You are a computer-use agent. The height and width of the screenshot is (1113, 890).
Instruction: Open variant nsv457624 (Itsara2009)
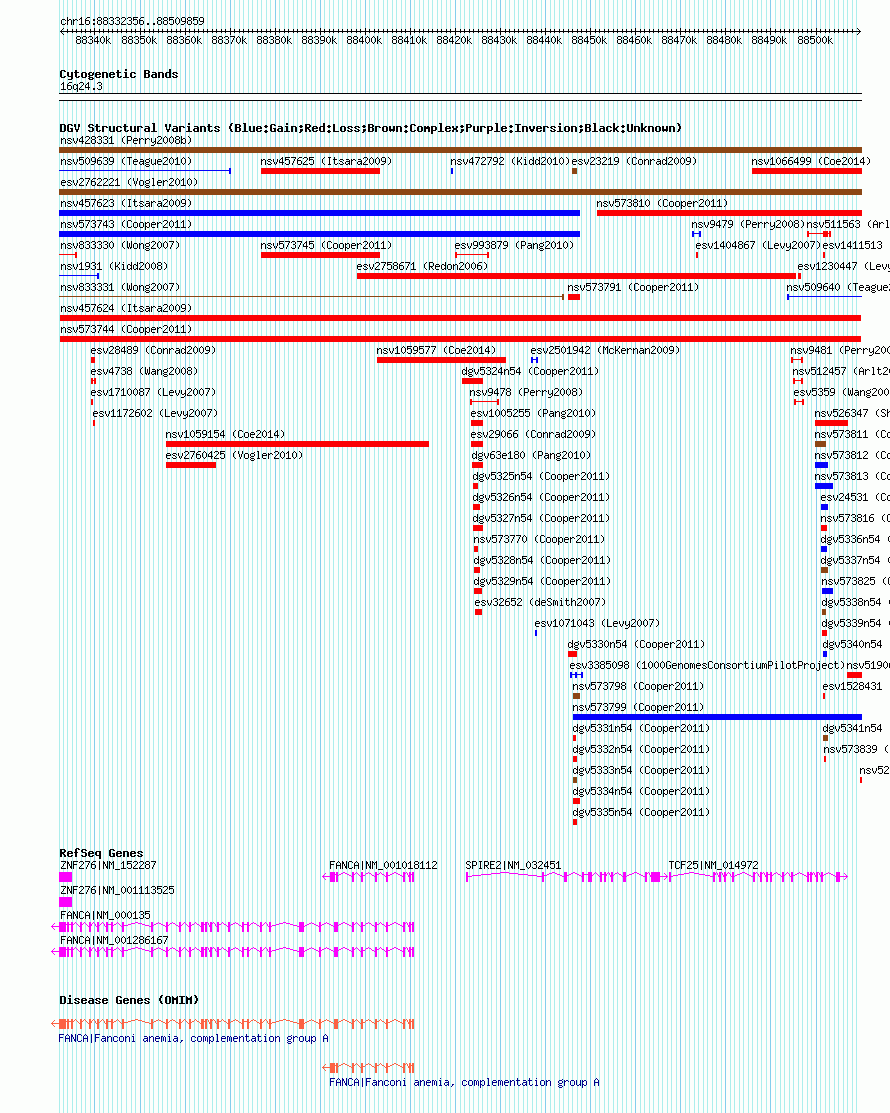pyautogui.click(x=126, y=309)
